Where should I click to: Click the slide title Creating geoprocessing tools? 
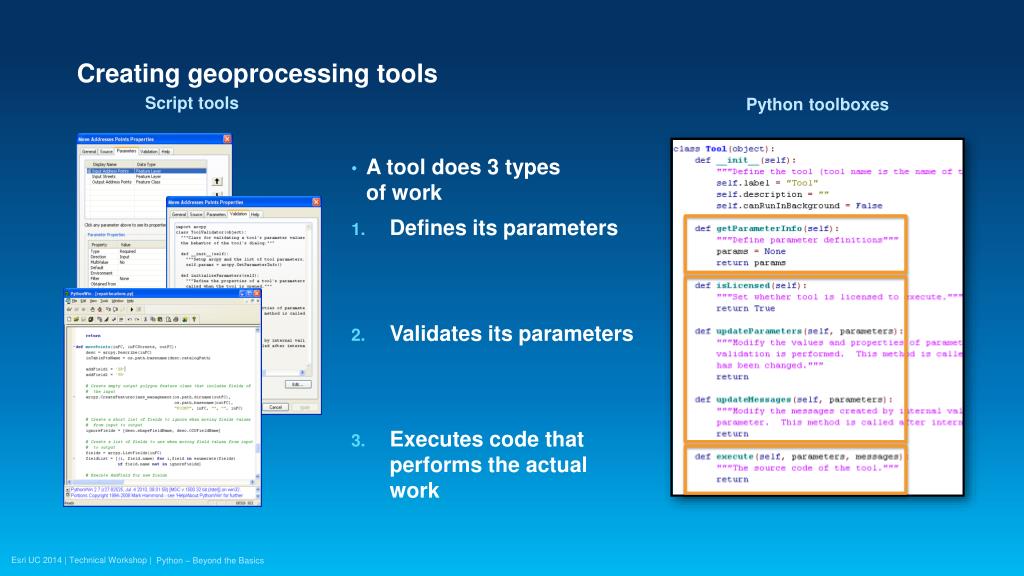pyautogui.click(x=257, y=74)
